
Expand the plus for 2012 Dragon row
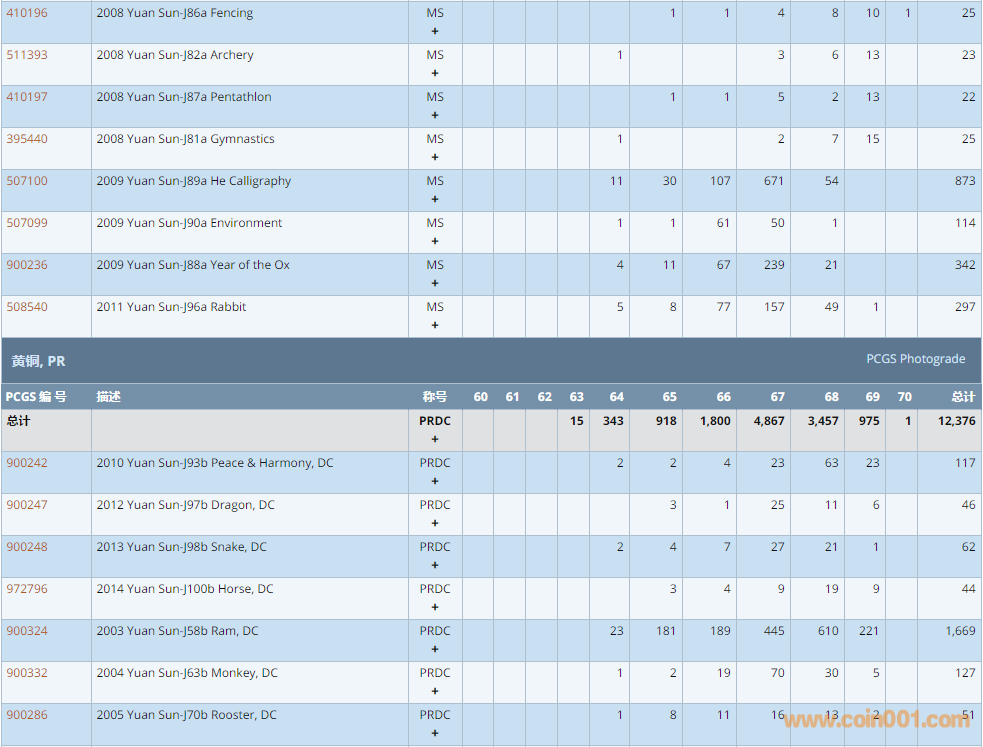[435, 523]
